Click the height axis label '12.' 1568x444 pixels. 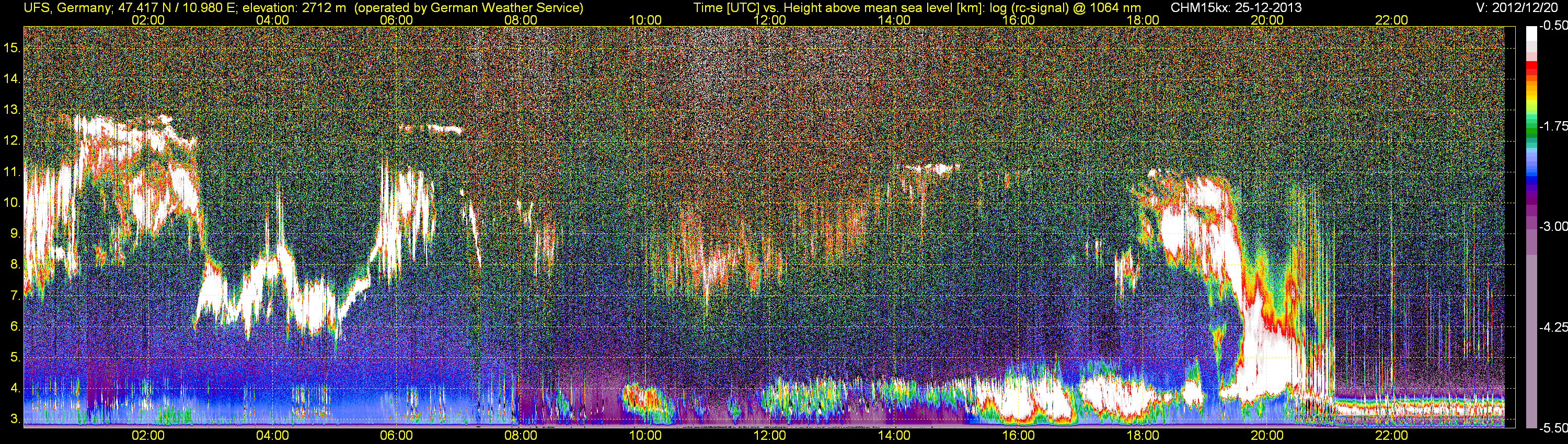pyautogui.click(x=12, y=141)
